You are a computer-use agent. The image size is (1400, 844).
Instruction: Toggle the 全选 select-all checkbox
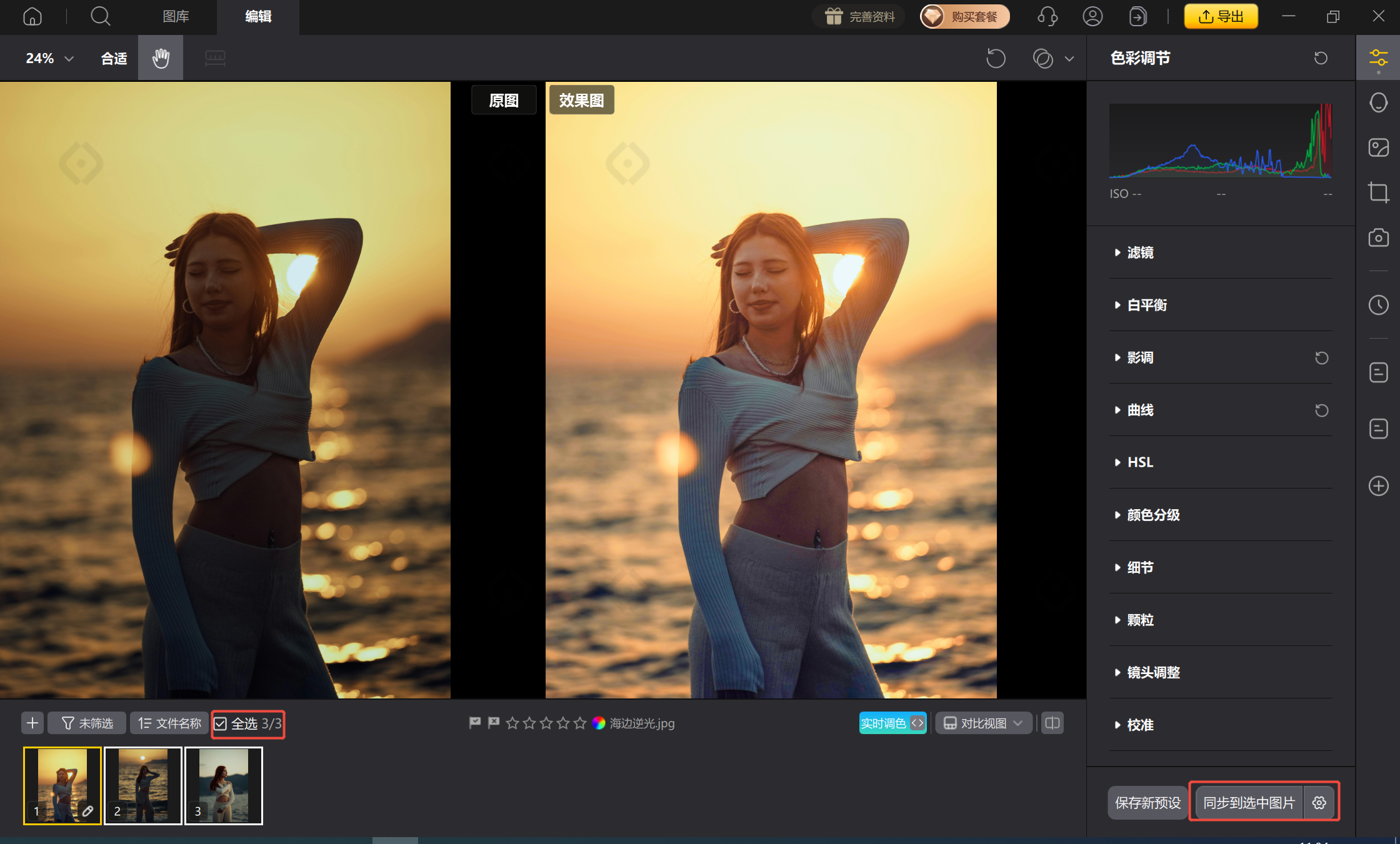(221, 724)
